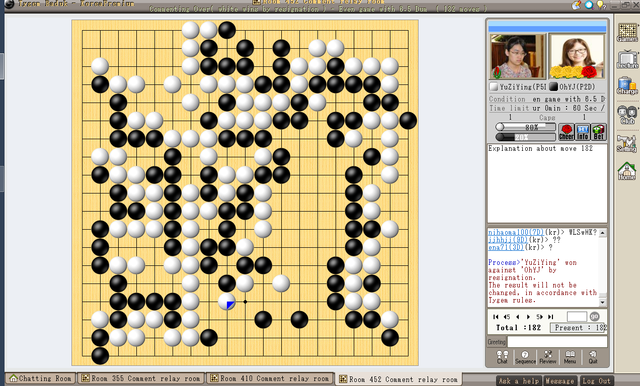
Task: Click the black 20% cheer bar
Action: (526, 137)
